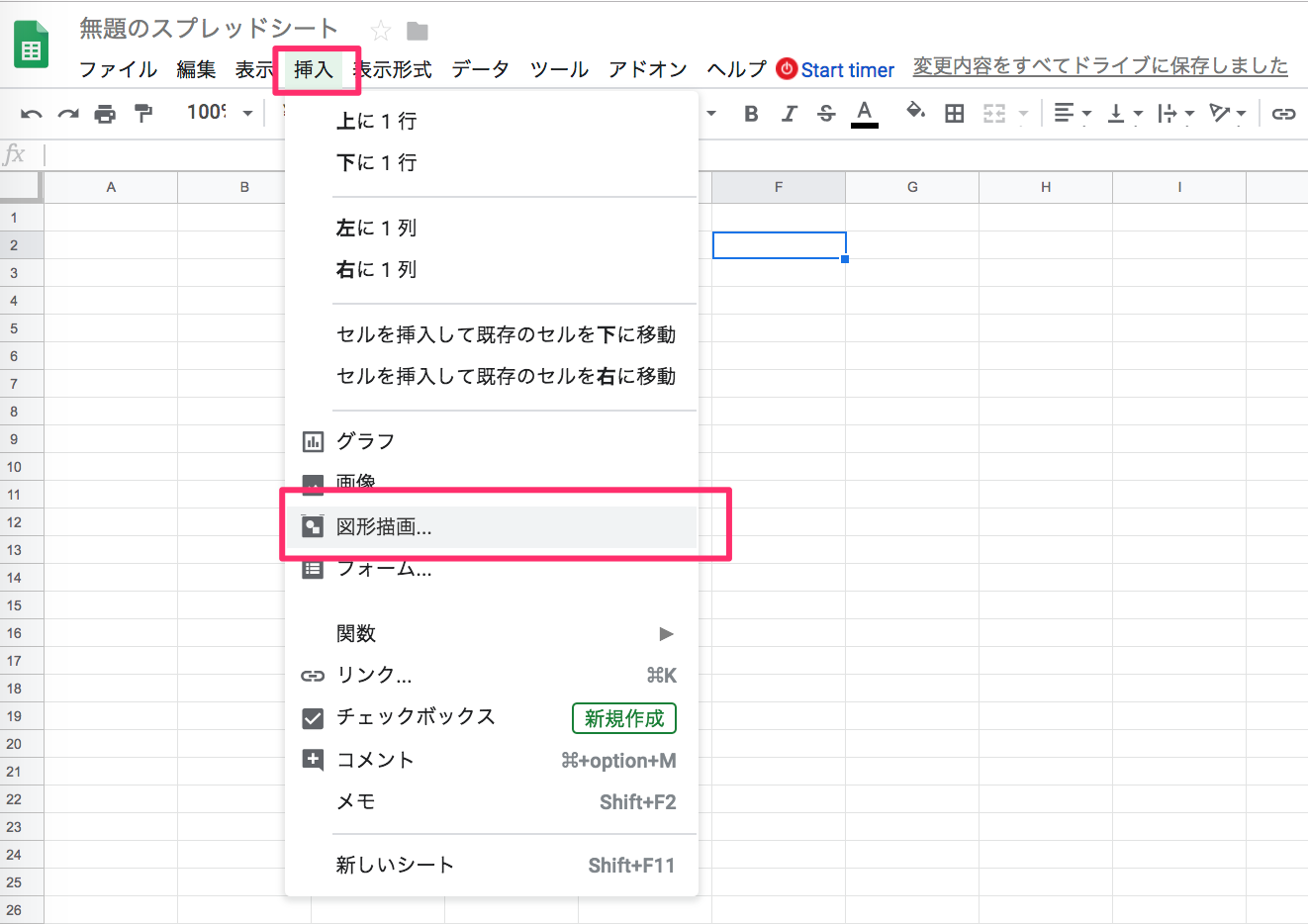Click the red power icon by Start timer

point(787,69)
